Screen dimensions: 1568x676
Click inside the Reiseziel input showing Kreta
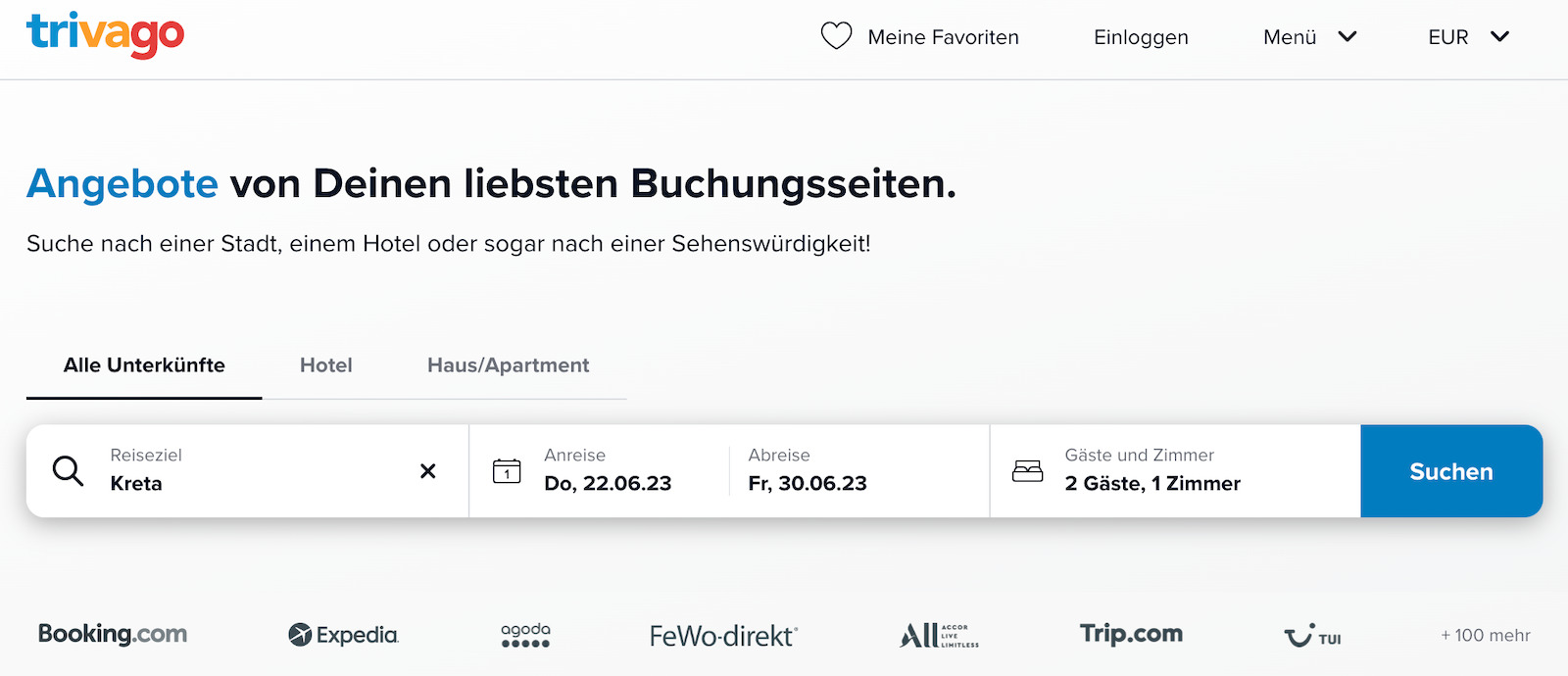point(196,482)
